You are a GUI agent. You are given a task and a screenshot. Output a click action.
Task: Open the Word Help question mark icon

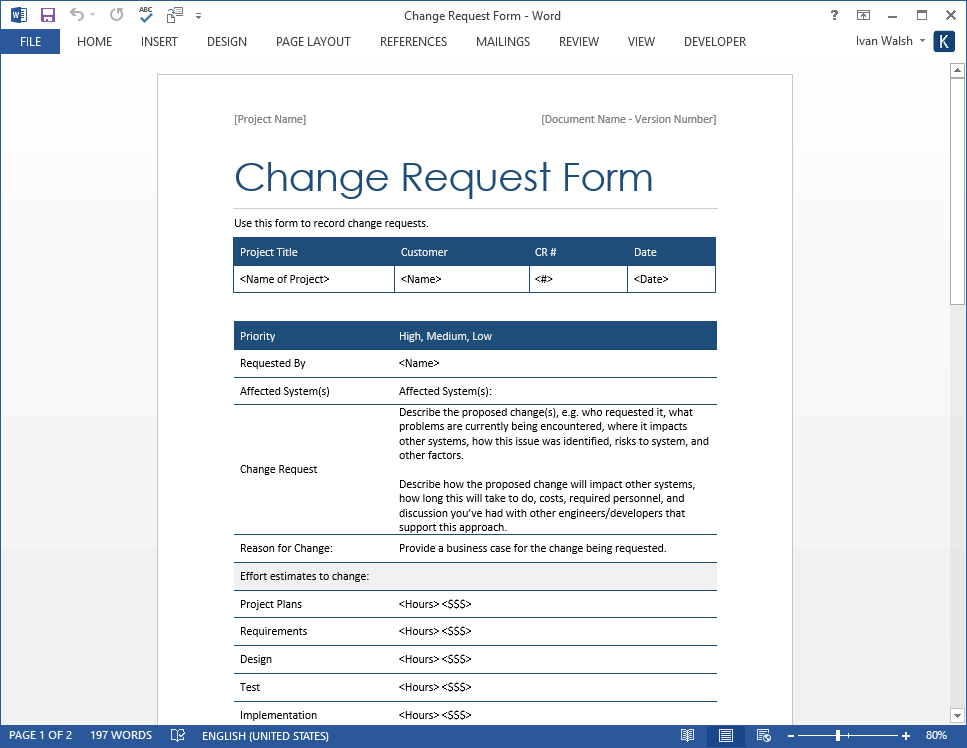click(834, 15)
